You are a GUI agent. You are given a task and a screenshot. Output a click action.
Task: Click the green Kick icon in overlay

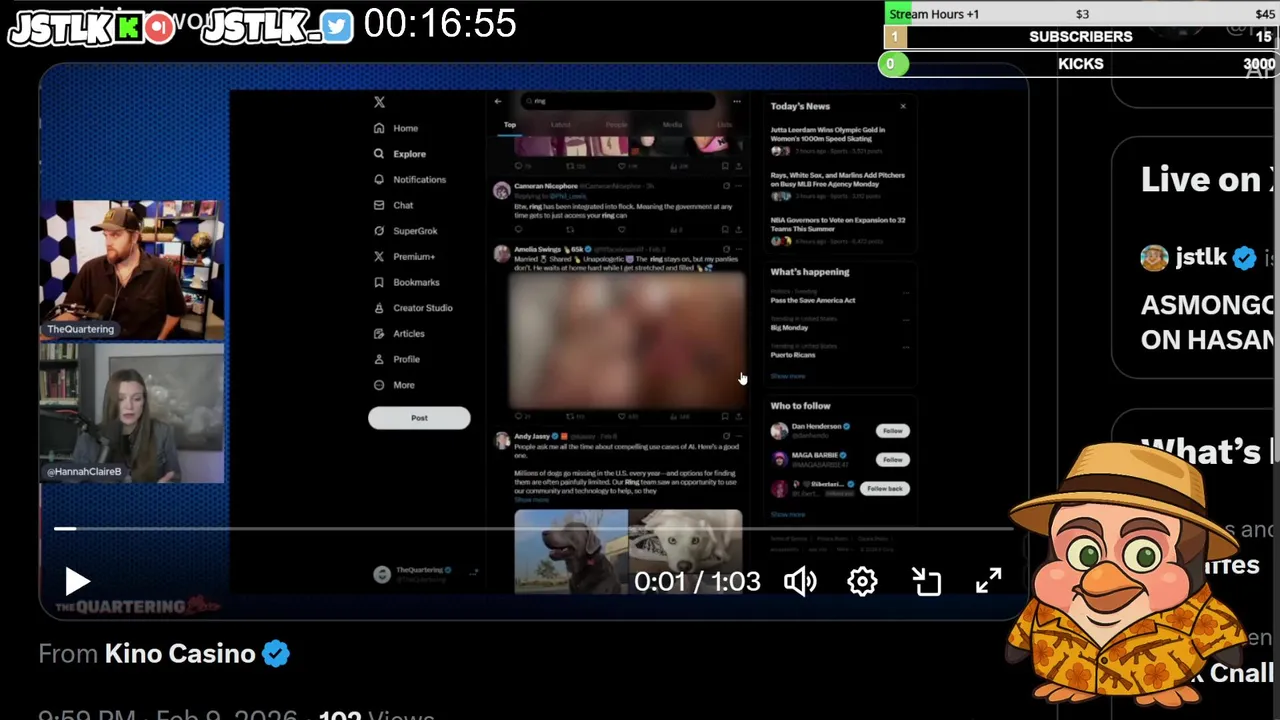click(129, 27)
